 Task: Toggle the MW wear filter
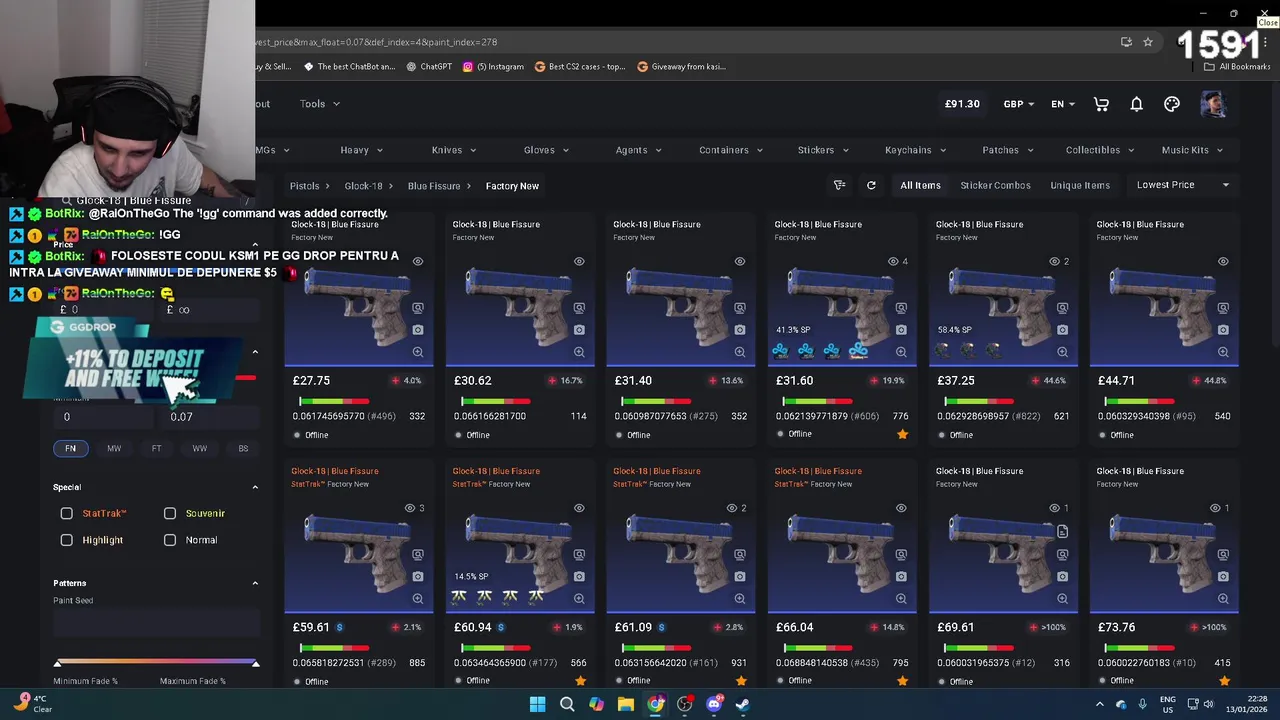click(x=114, y=448)
